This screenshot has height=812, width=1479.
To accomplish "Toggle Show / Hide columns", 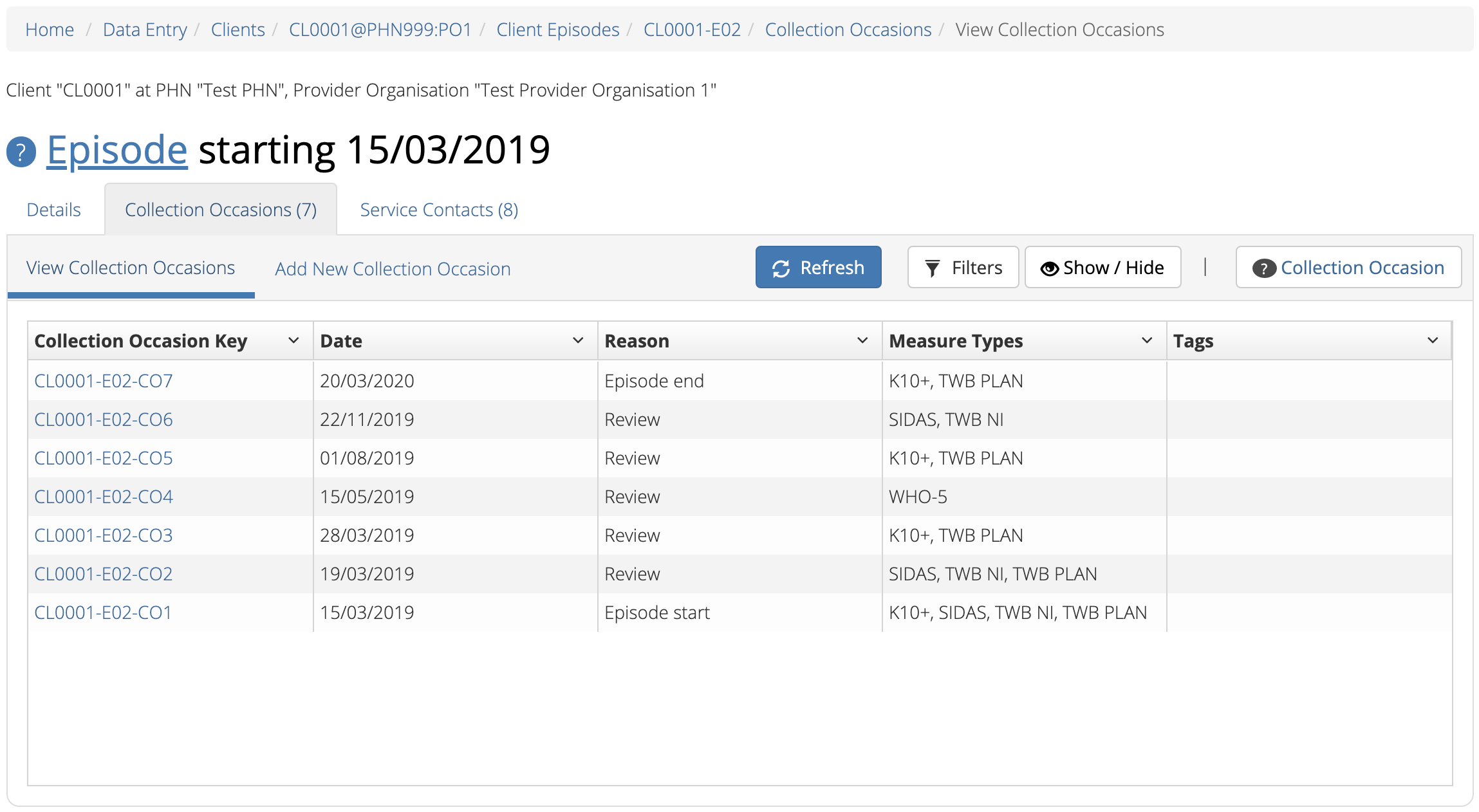I will click(1102, 268).
